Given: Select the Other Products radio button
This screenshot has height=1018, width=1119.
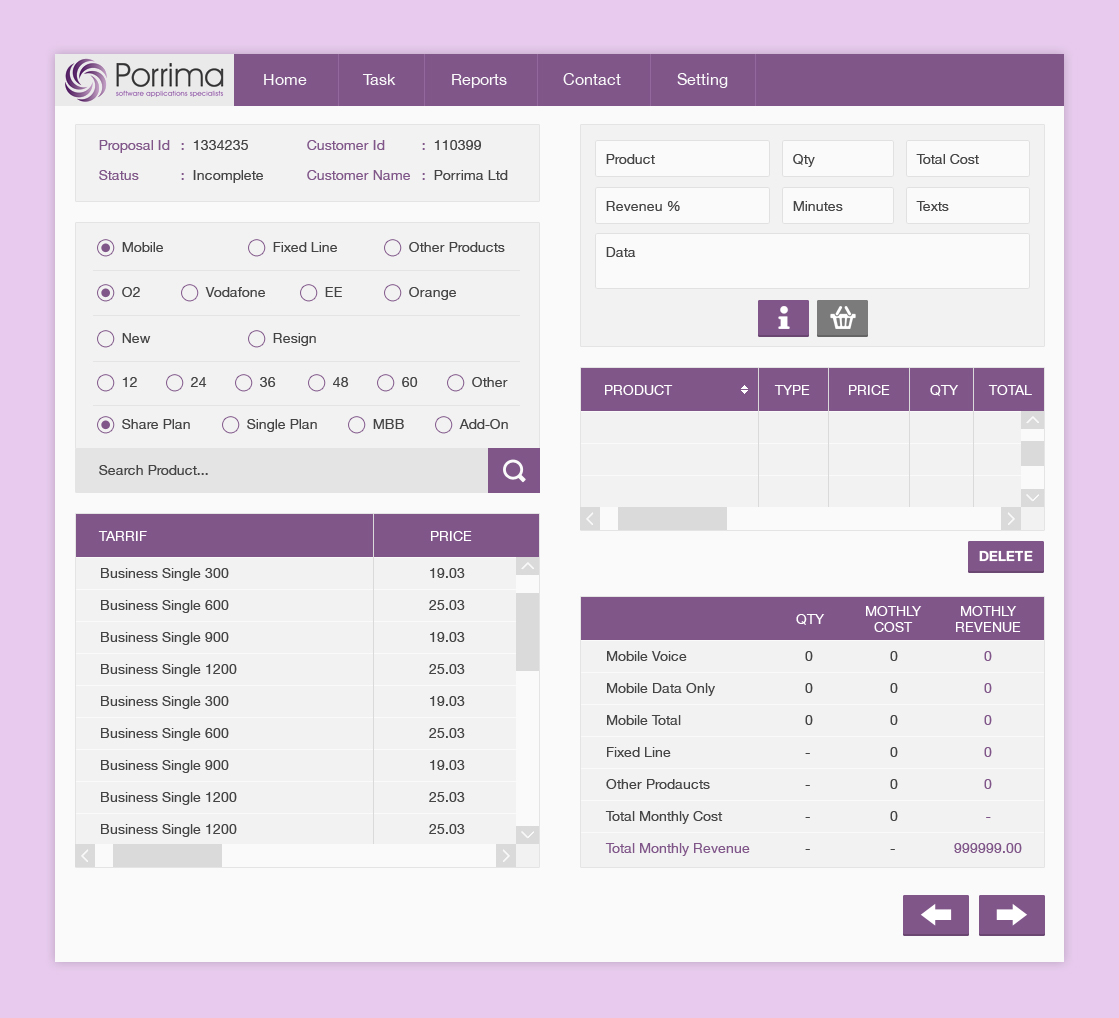Looking at the screenshot, I should [393, 248].
